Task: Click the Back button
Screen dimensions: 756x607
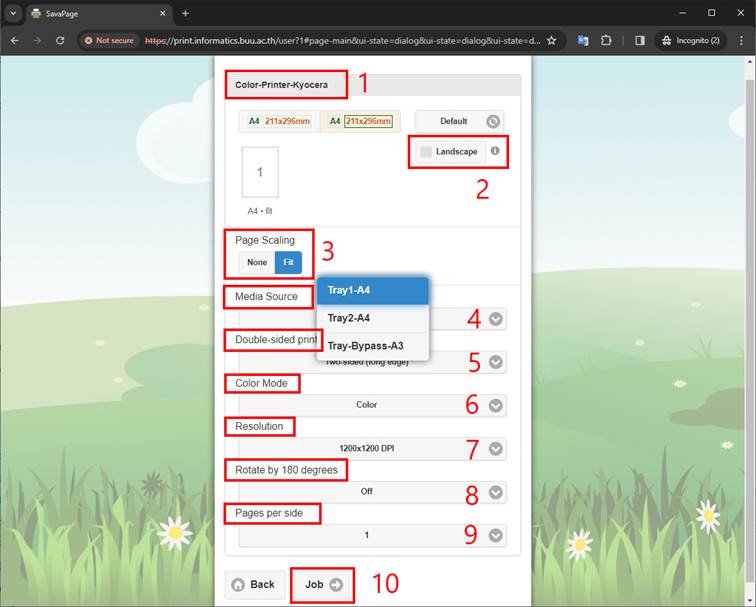Action: coord(254,585)
